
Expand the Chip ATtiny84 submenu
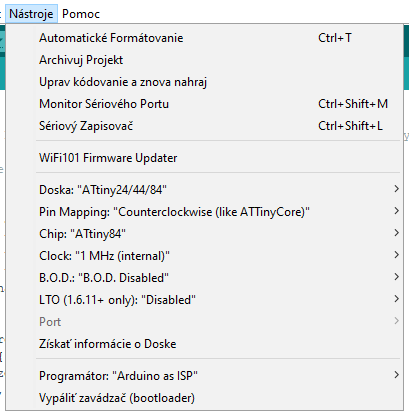(x=204, y=234)
